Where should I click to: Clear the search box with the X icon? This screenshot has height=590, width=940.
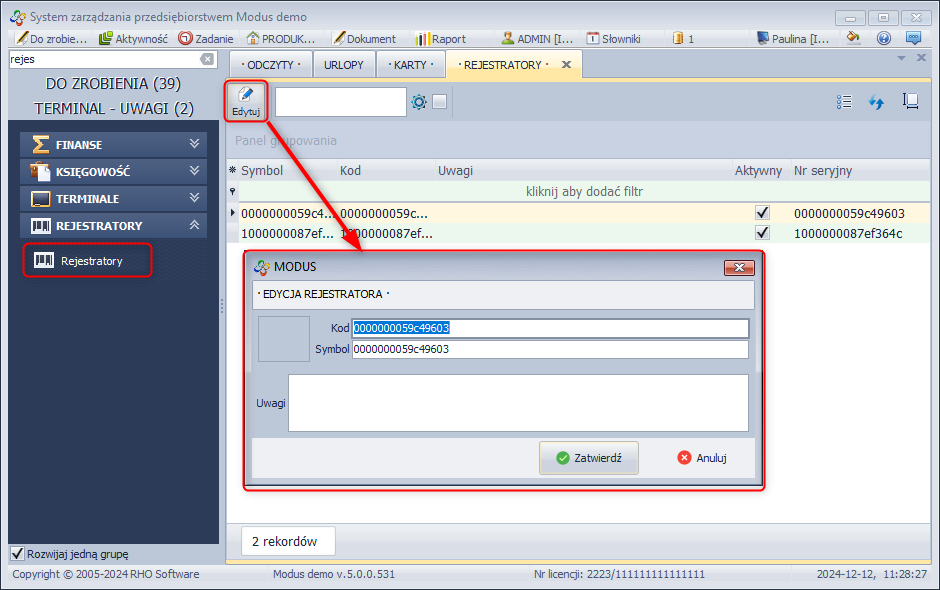207,60
